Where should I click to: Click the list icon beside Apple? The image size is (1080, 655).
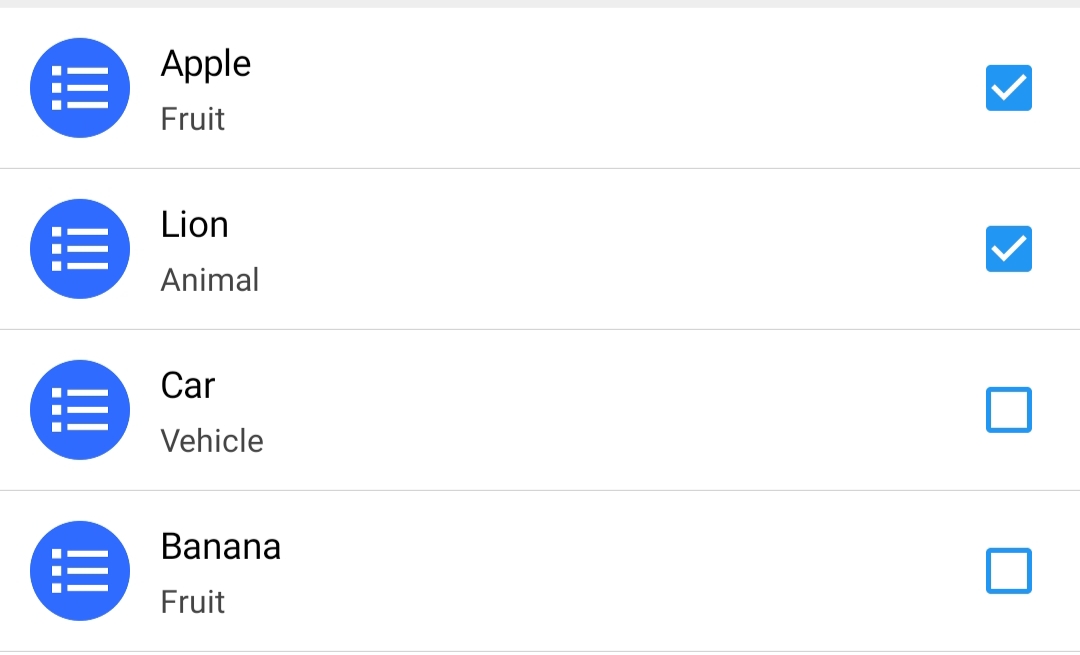(x=80, y=88)
